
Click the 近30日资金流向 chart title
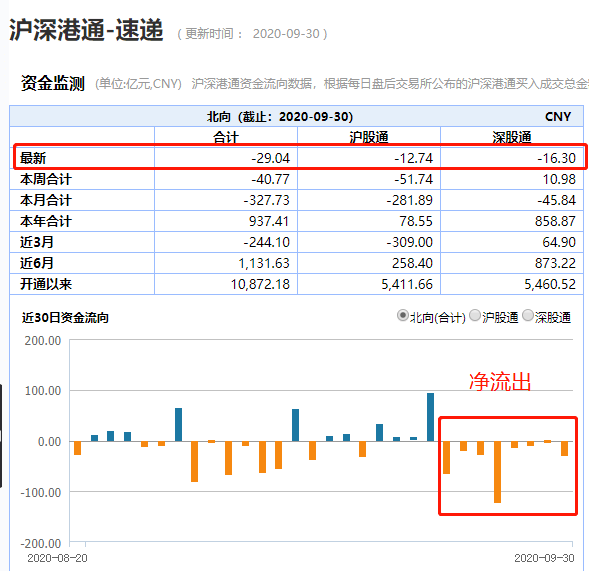[x=65, y=318]
